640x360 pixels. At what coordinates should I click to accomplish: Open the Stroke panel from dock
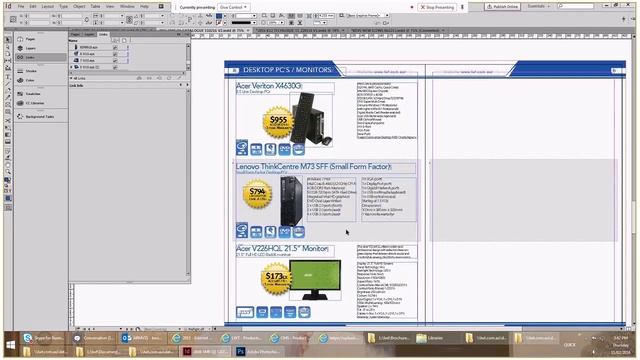pyautogui.click(x=41, y=71)
